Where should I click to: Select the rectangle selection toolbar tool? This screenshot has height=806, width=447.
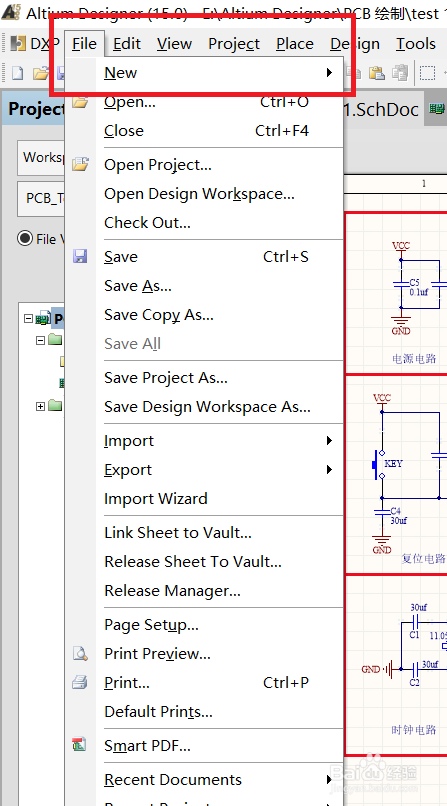pyautogui.click(x=427, y=73)
